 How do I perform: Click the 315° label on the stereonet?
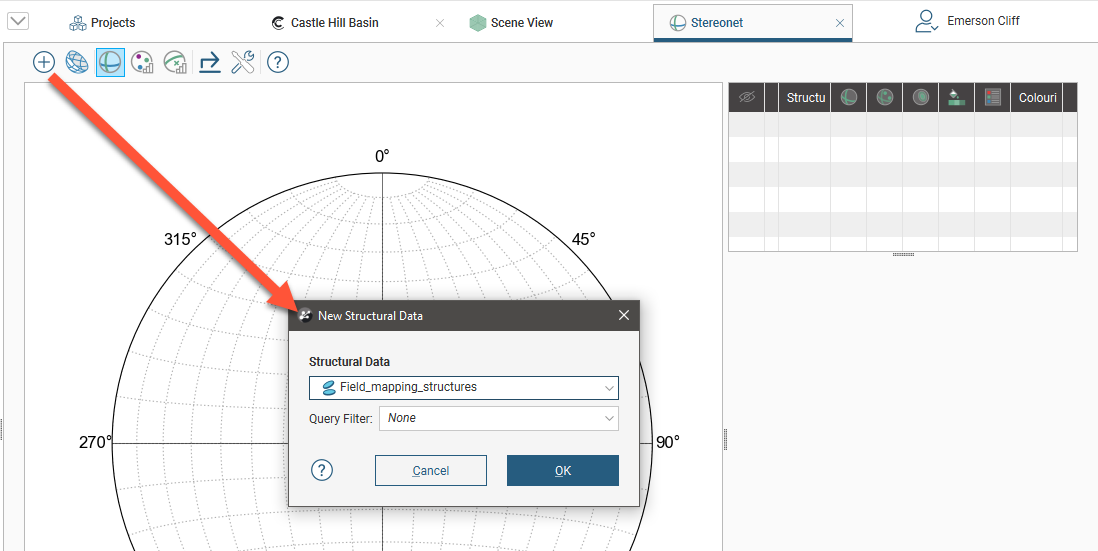(180, 239)
